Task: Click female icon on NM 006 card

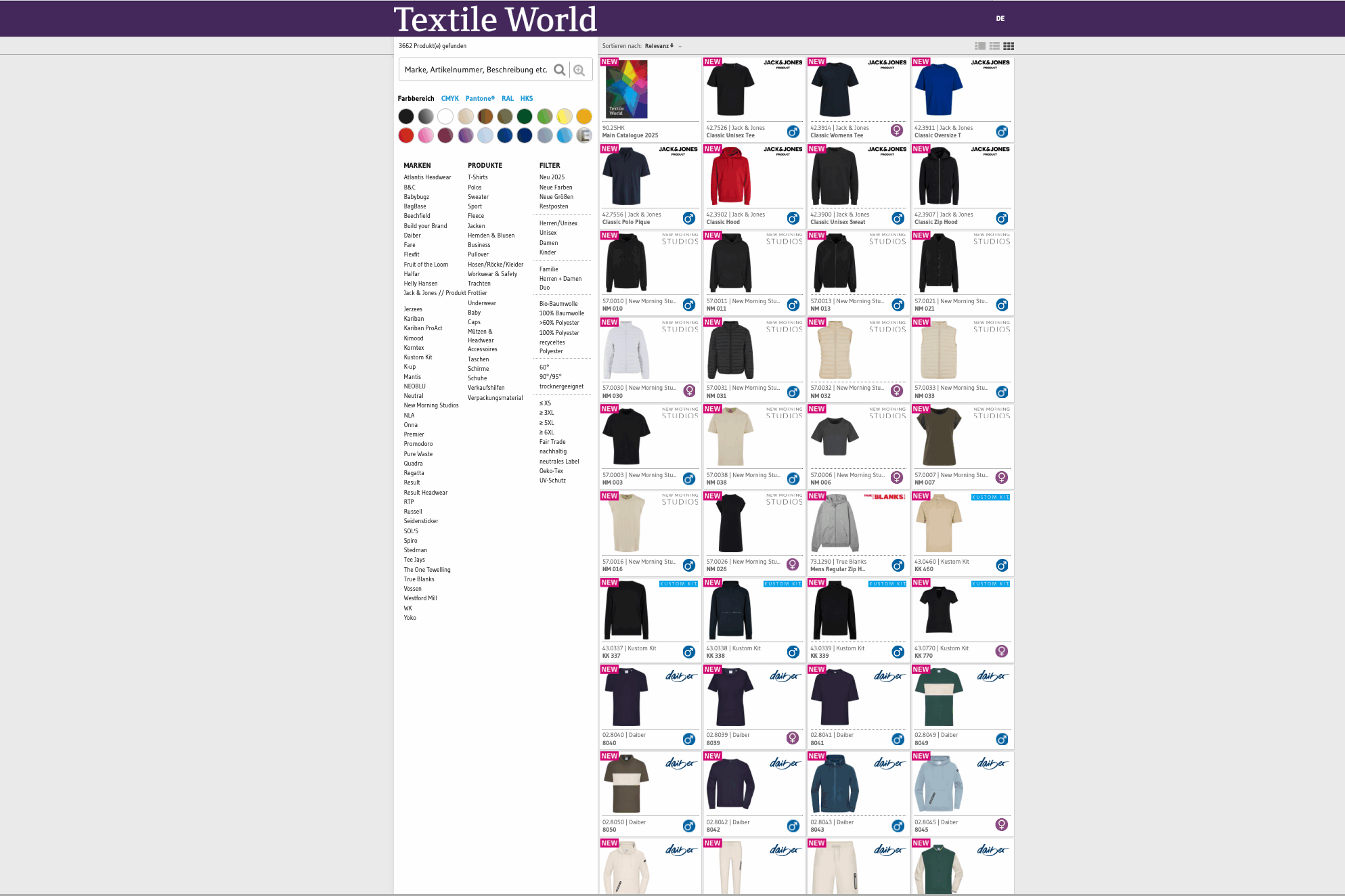Action: point(897,478)
